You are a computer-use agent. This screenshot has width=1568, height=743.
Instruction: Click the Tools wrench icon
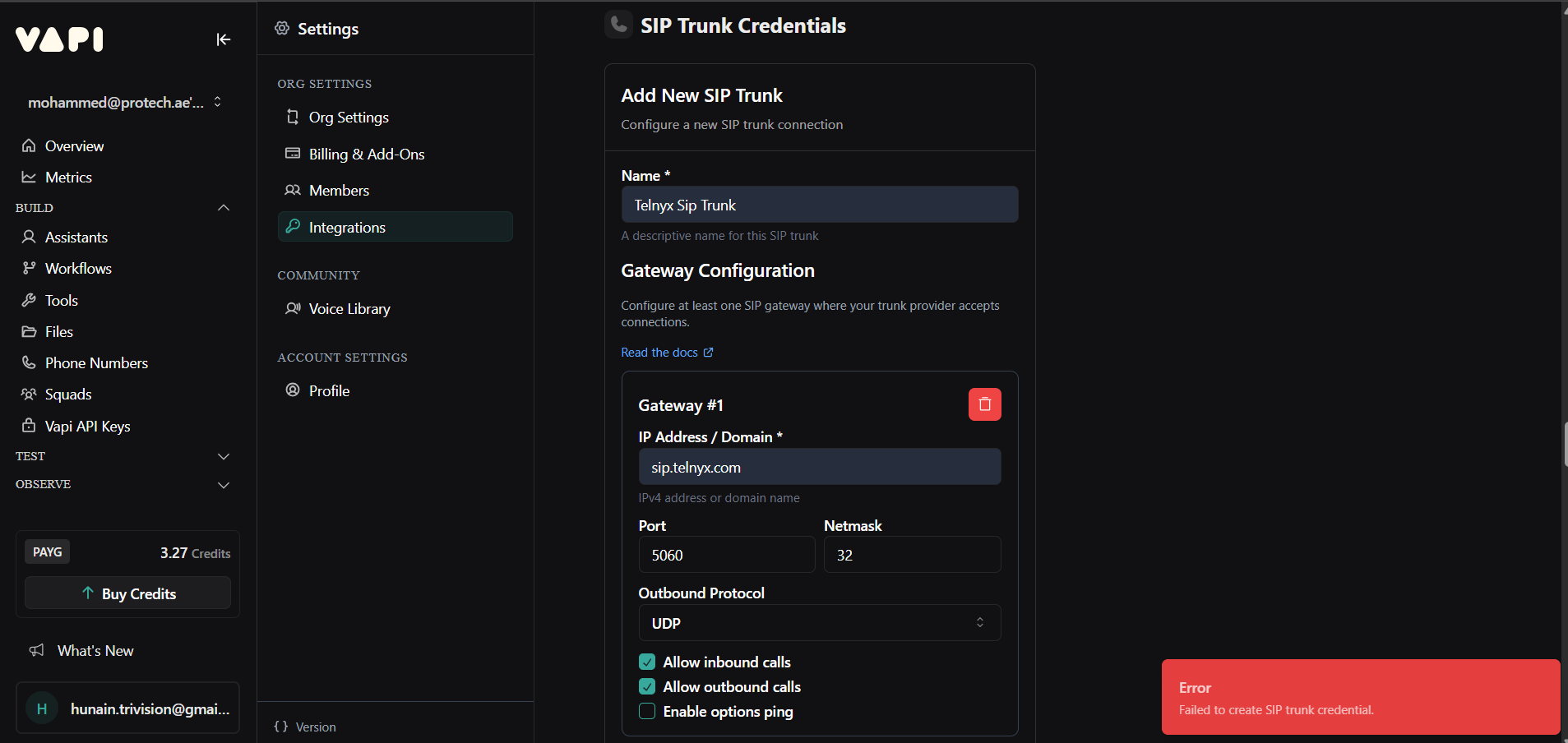[29, 300]
